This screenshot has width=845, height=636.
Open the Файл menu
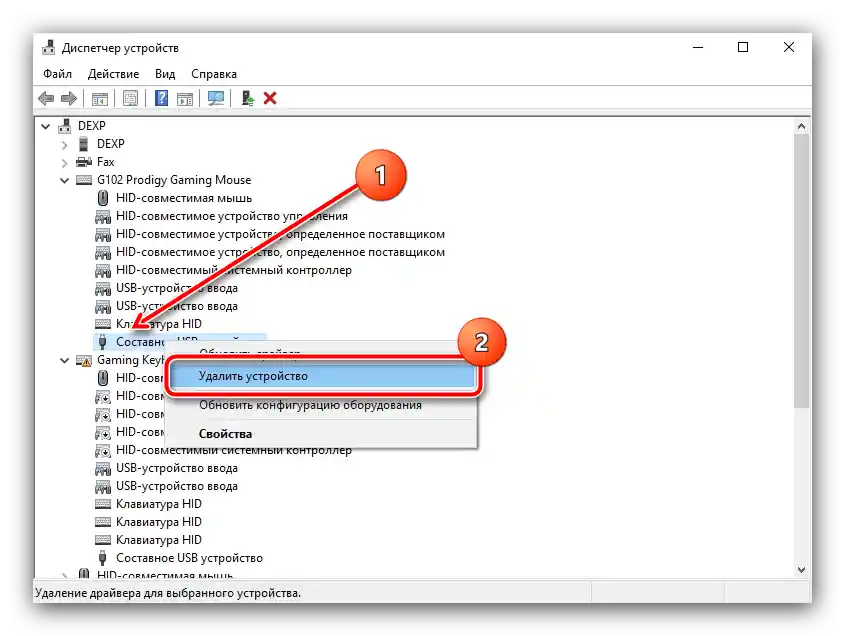pos(57,74)
